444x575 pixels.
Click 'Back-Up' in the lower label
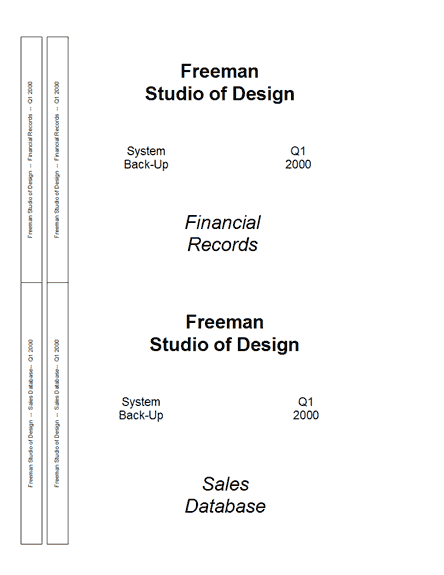(x=141, y=415)
